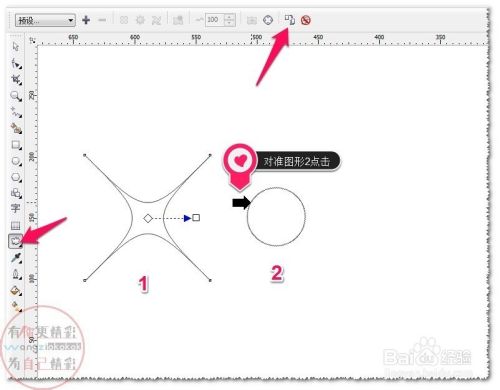Select the Shape tool
Viewport: 500px width, 390px height.
point(16,63)
